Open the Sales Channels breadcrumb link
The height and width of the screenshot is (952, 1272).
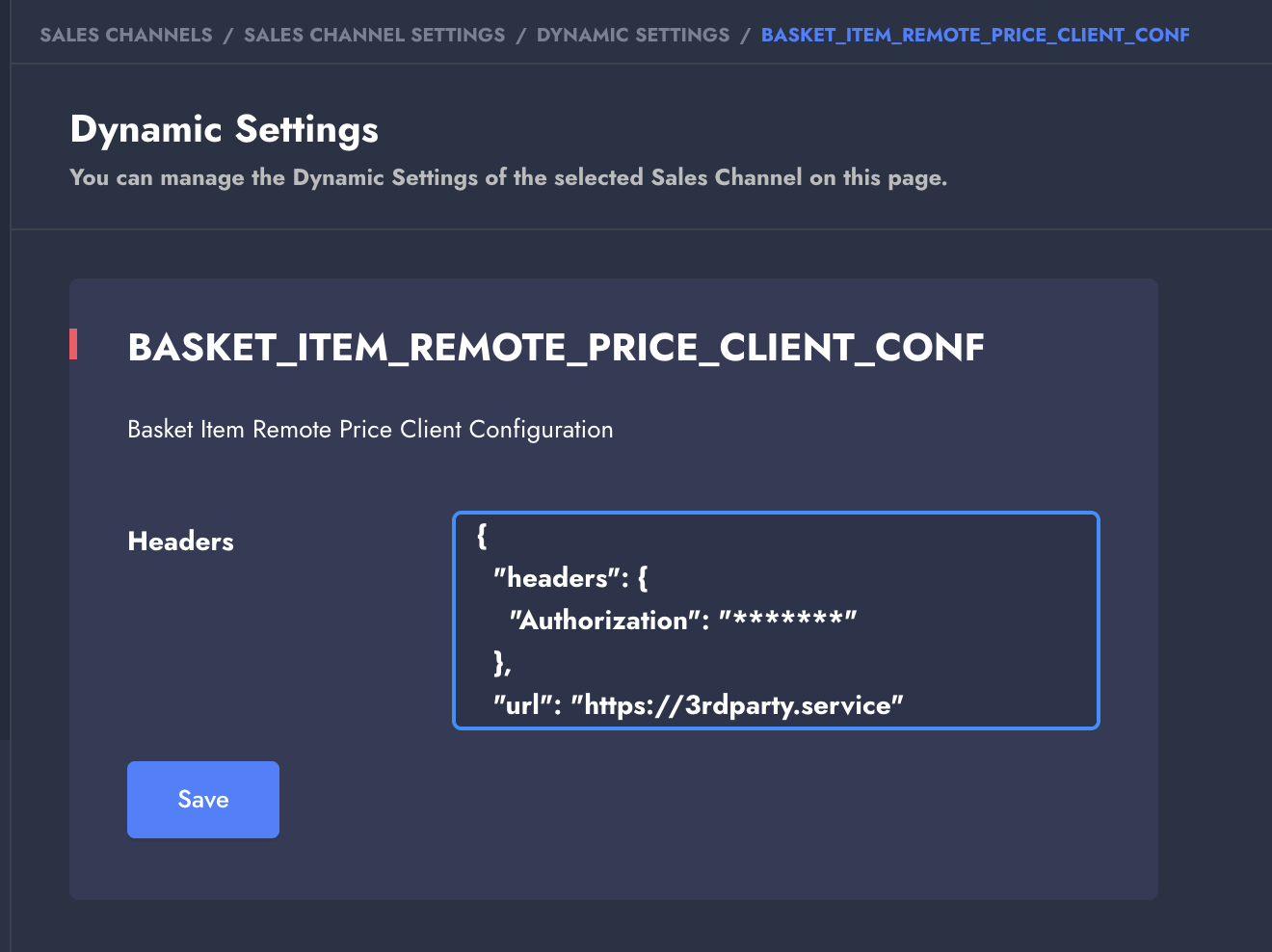pos(125,36)
